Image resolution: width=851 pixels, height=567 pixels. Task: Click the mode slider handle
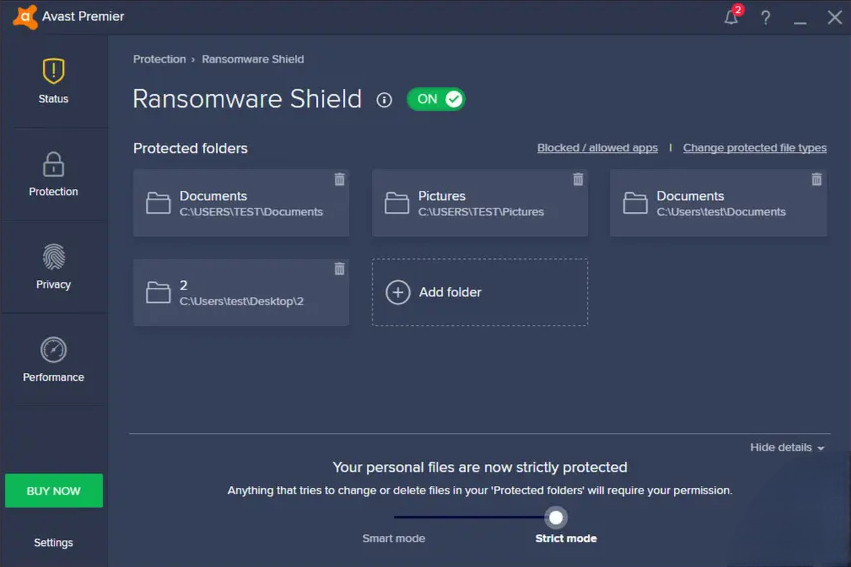point(556,518)
